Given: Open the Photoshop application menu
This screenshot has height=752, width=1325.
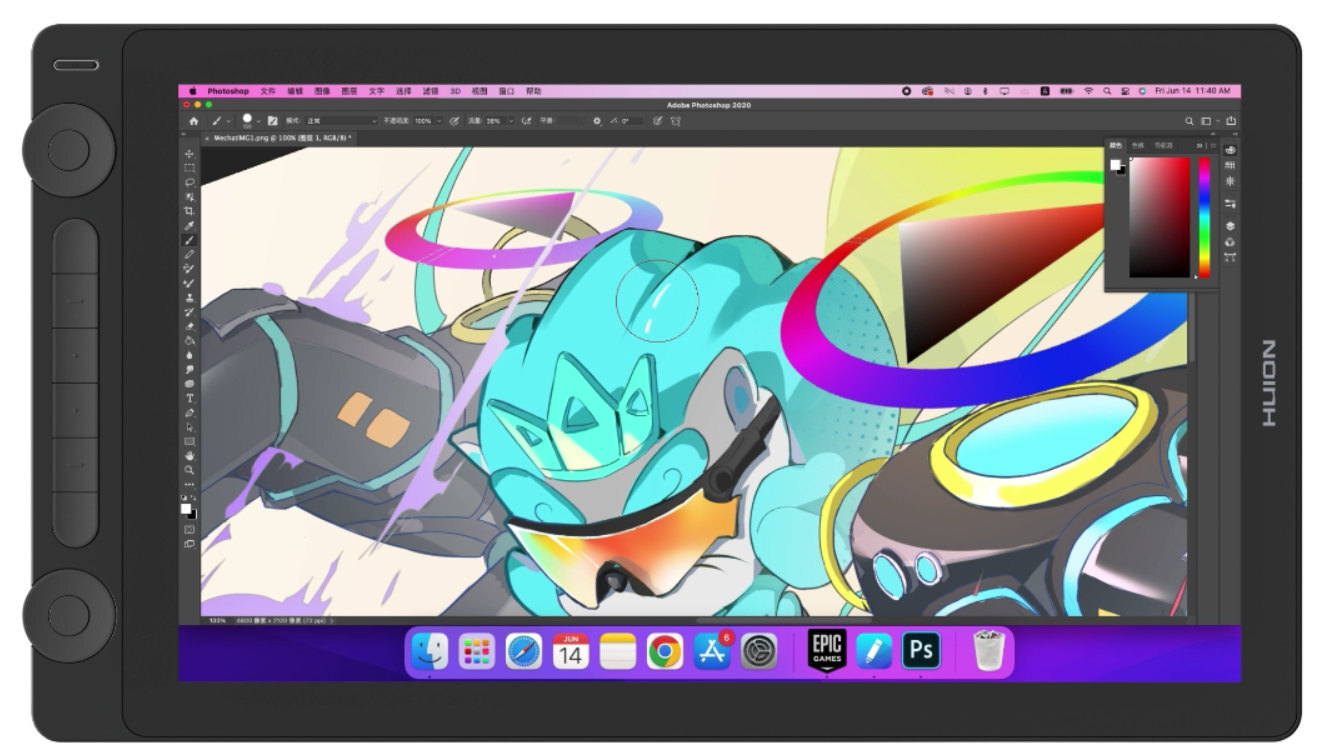Looking at the screenshot, I should (228, 91).
